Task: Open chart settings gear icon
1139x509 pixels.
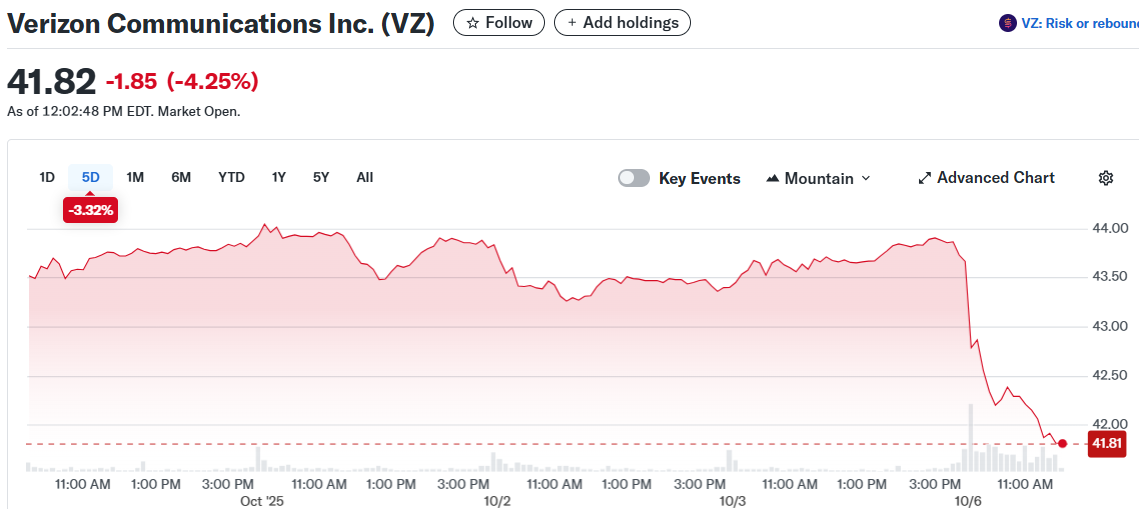Action: [1105, 178]
